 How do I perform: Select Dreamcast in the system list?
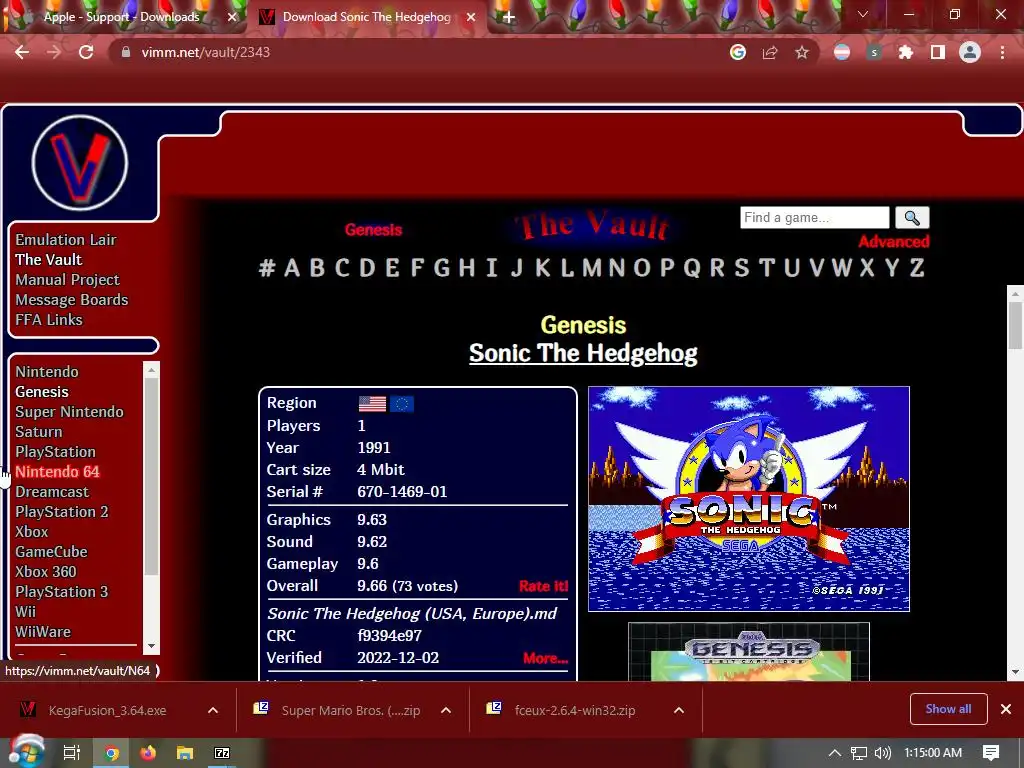tap(52, 492)
